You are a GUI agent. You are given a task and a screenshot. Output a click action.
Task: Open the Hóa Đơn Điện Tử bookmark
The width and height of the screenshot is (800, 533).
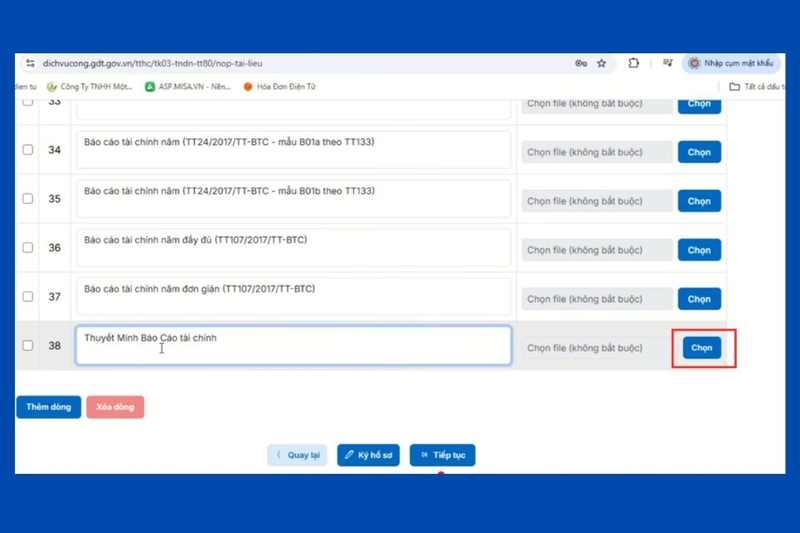click(280, 87)
